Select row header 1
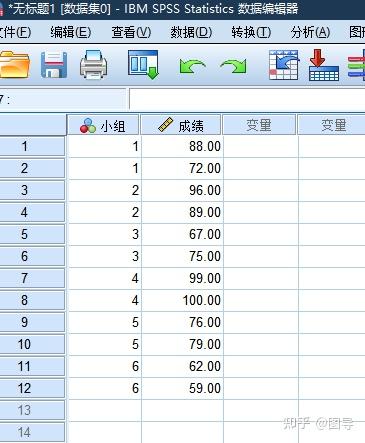 (32, 146)
